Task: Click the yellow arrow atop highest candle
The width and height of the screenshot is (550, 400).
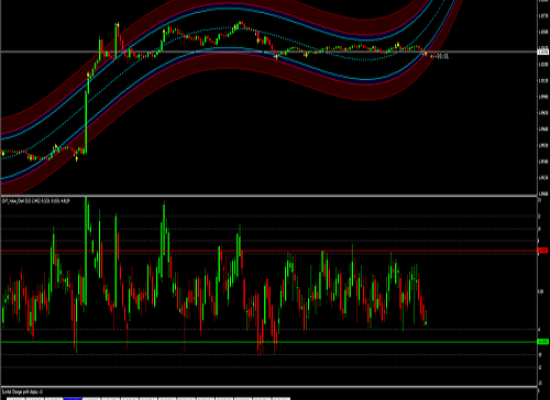Action: [x=118, y=24]
